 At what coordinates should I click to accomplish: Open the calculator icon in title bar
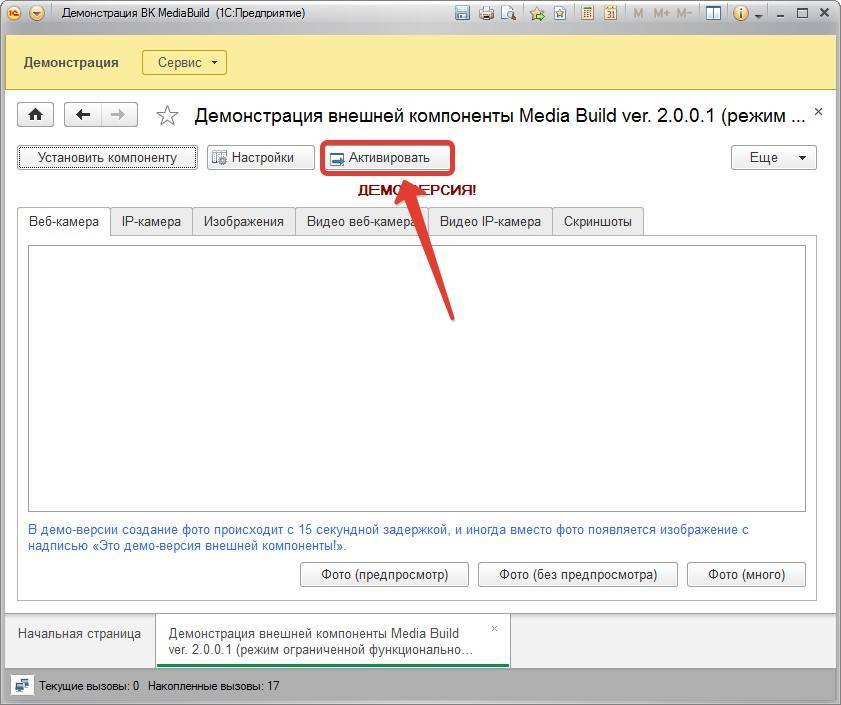point(586,14)
